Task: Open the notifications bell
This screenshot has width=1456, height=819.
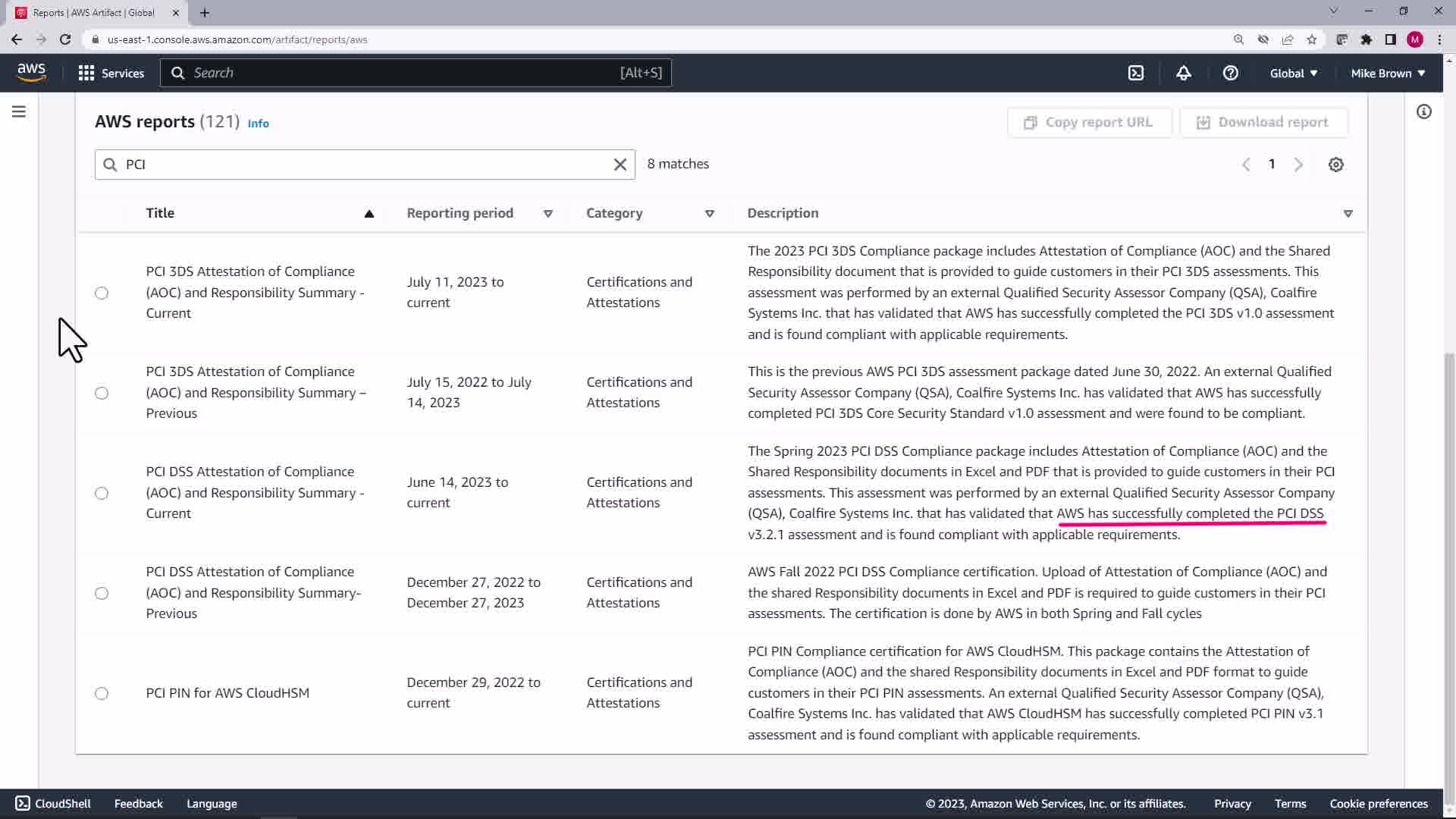Action: [x=1183, y=73]
